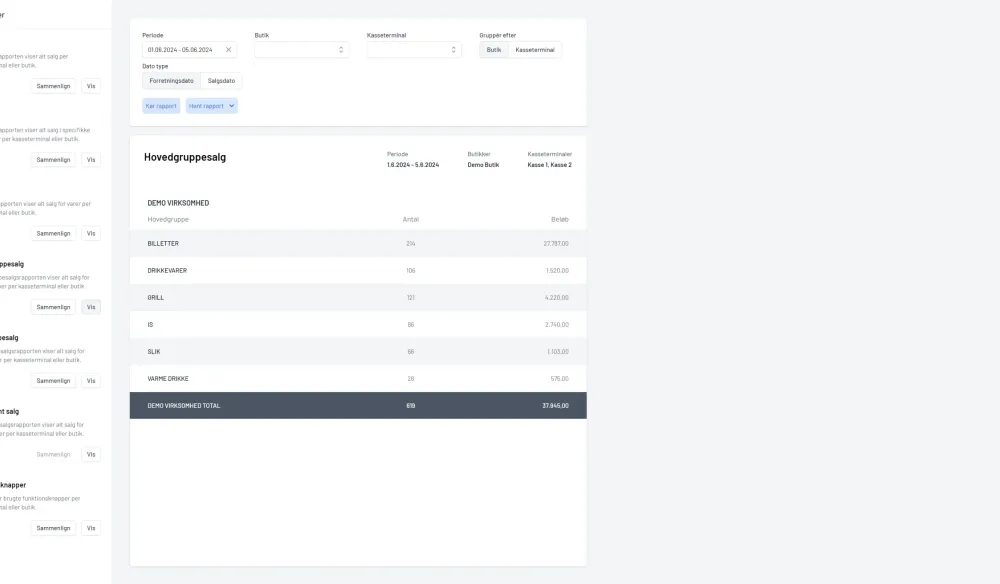Run the report with Kør rapport
Screen dimensions: 1000x584
160,105
